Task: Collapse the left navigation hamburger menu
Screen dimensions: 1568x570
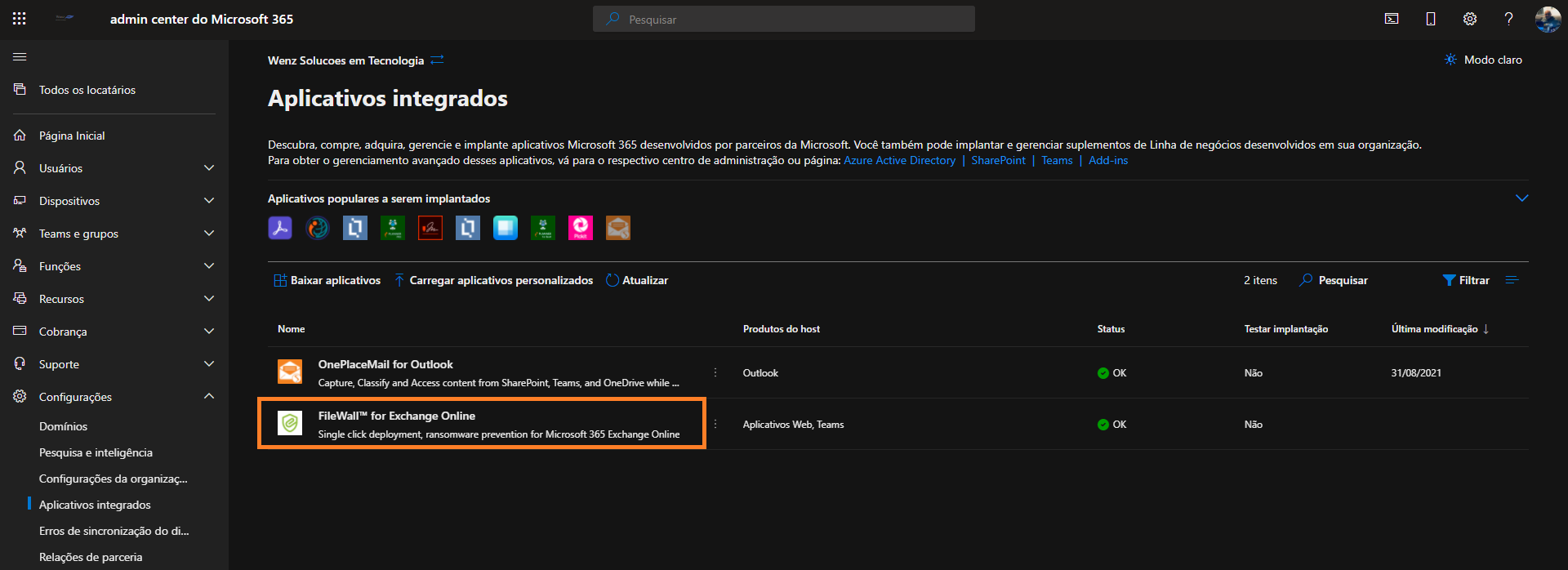Action: point(20,56)
